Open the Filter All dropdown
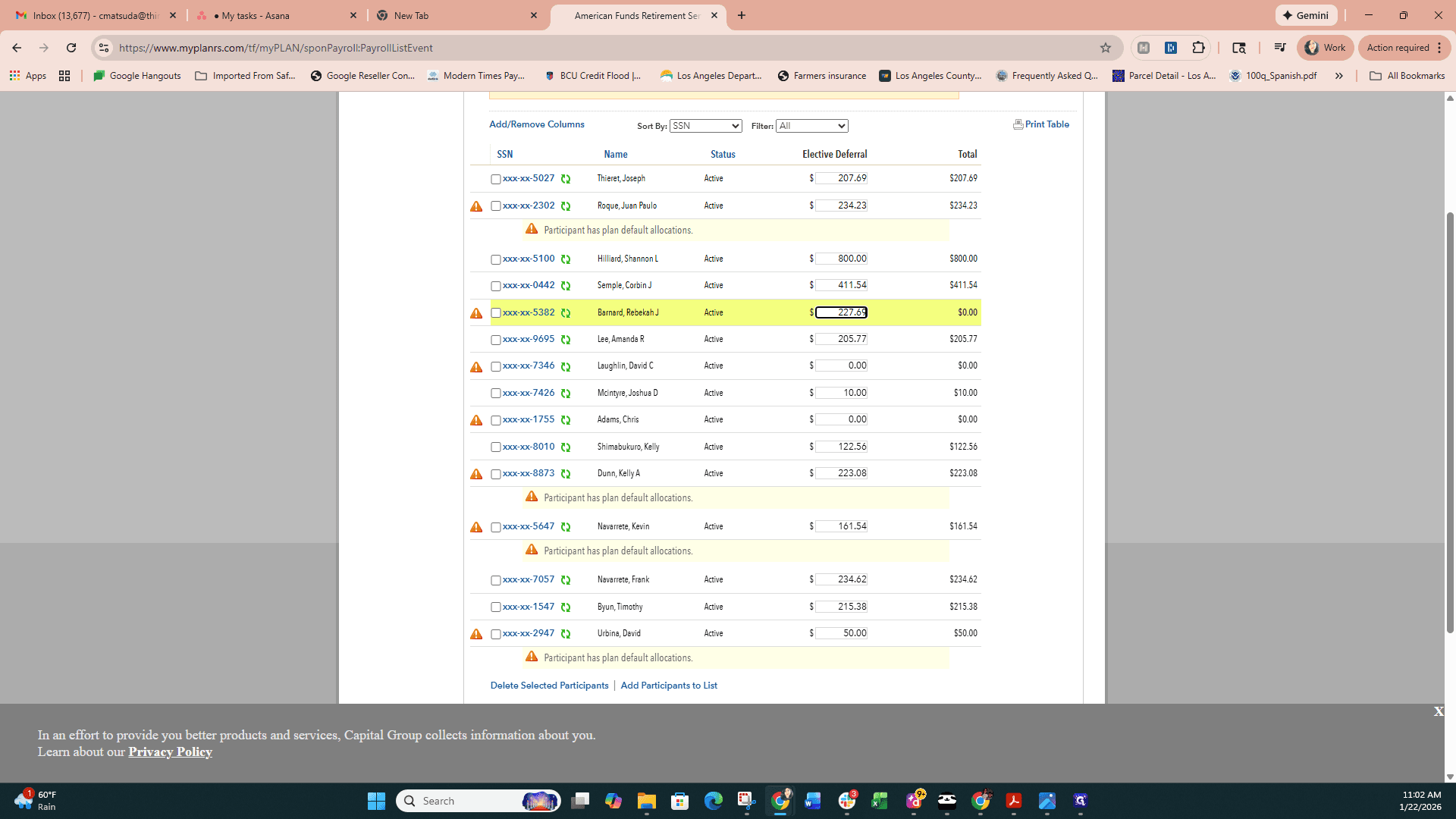The width and height of the screenshot is (1456, 819). 811,126
